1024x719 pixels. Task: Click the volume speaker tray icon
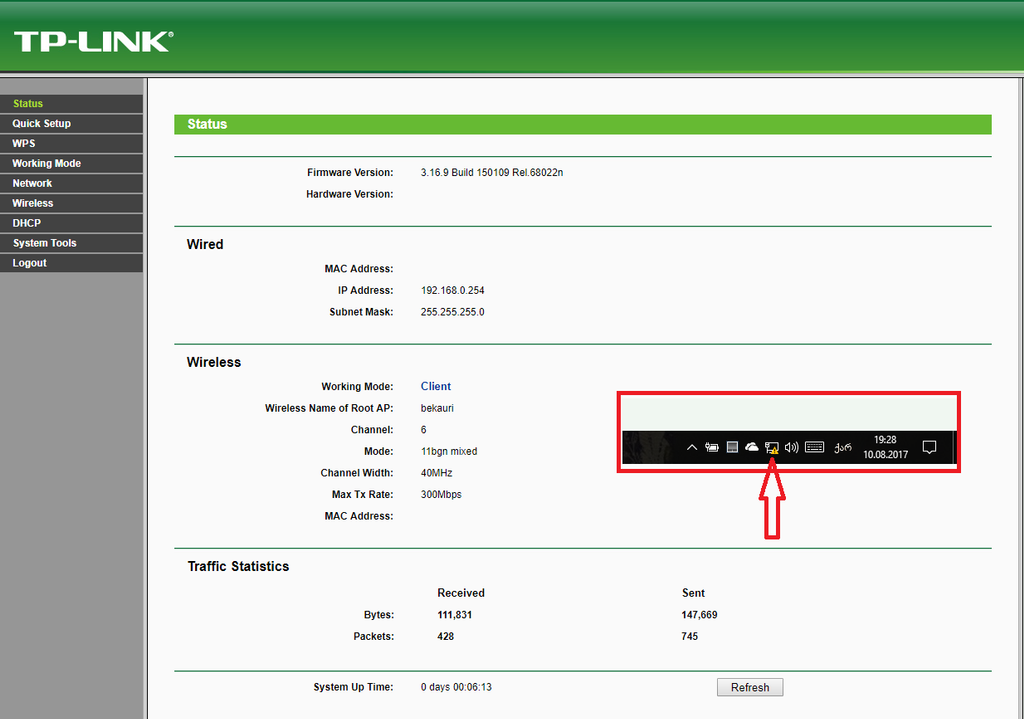pos(792,447)
